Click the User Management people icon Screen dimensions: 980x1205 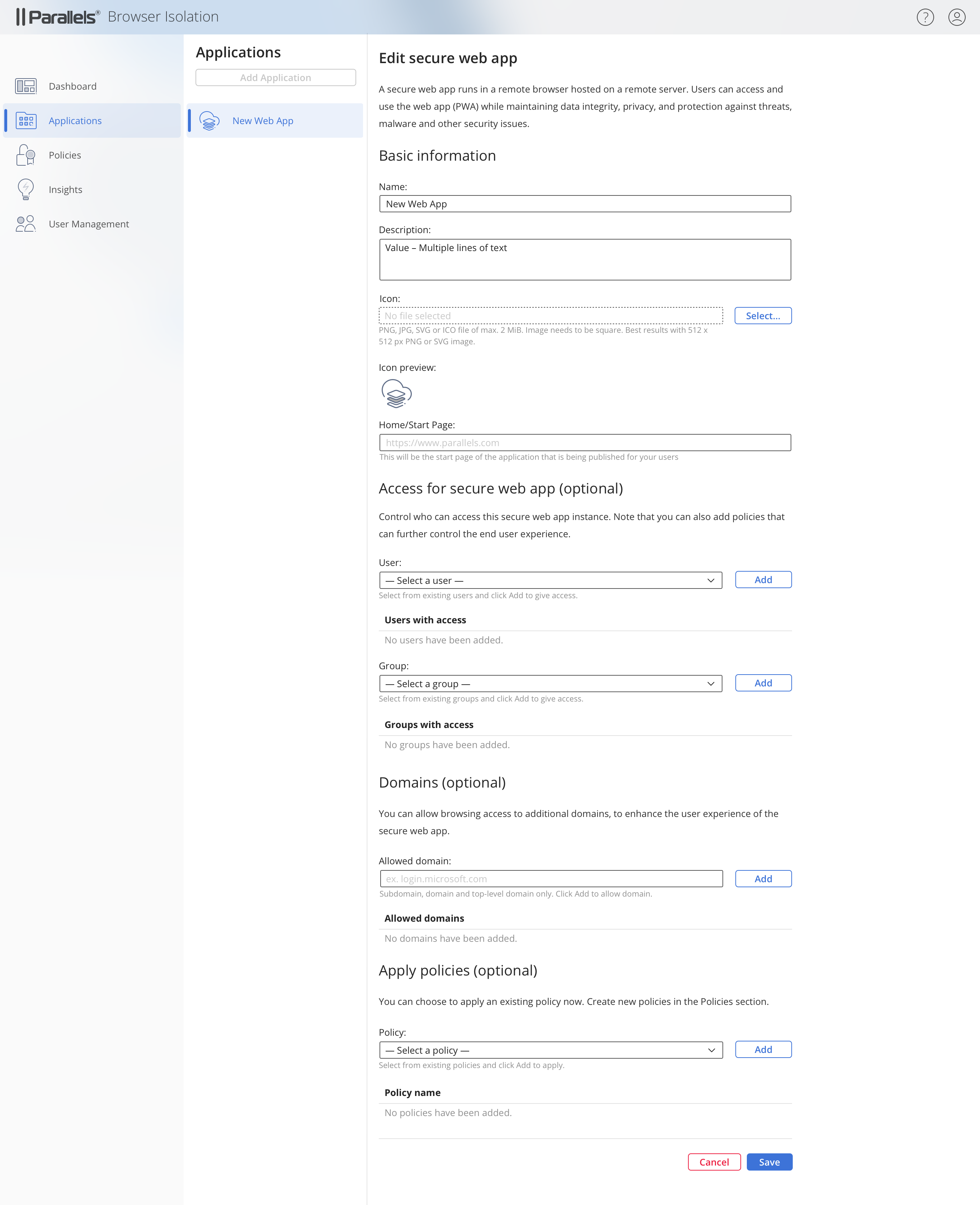click(26, 224)
